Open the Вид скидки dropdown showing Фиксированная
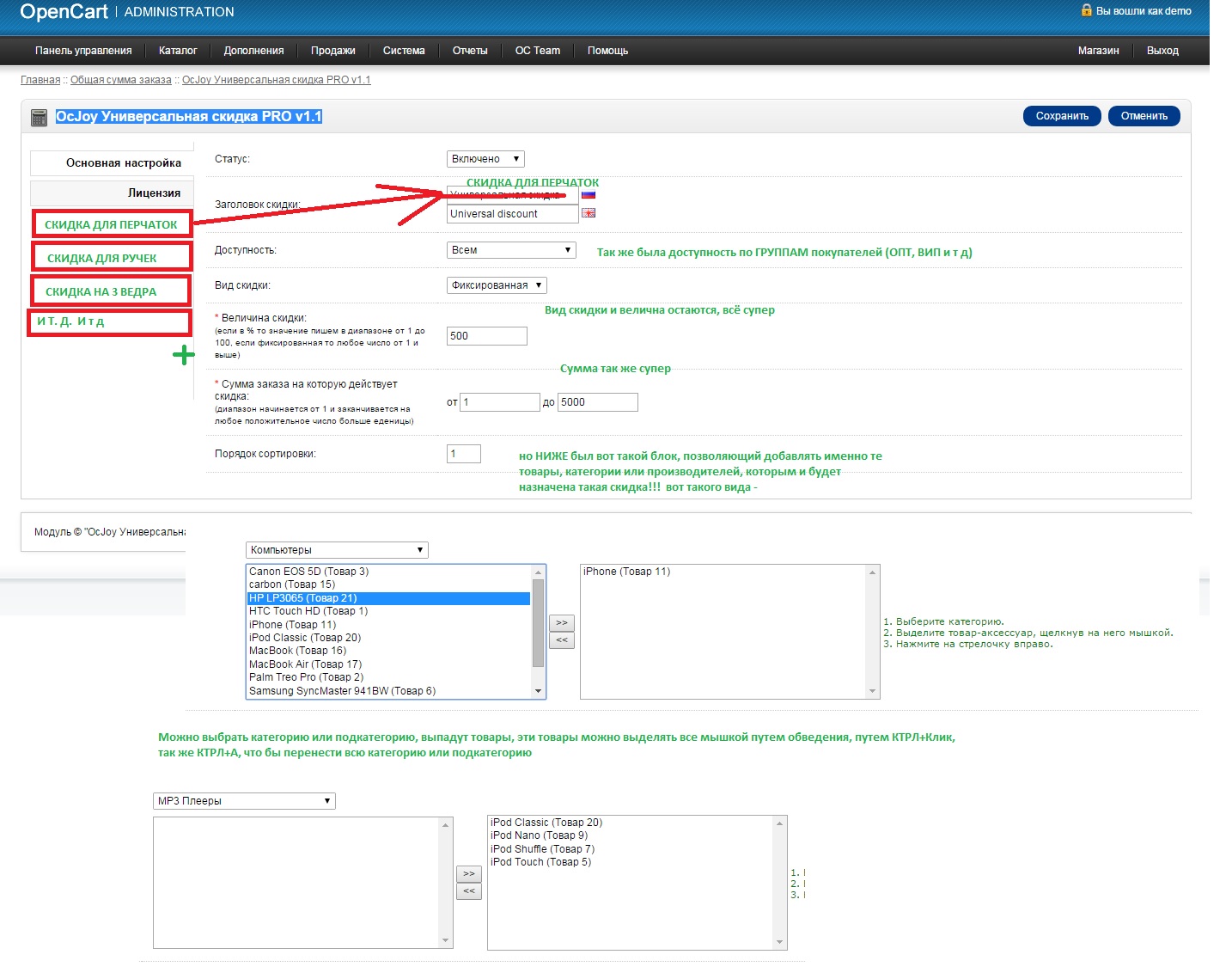Screen dimensions: 1232x979 coord(497,285)
